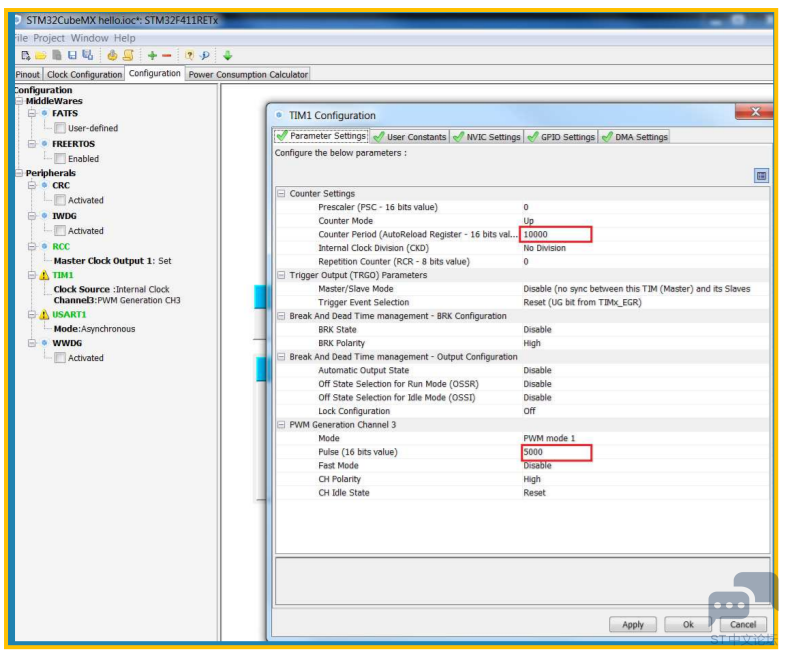Open the Window menu
This screenshot has height=655, width=787.
pos(89,38)
